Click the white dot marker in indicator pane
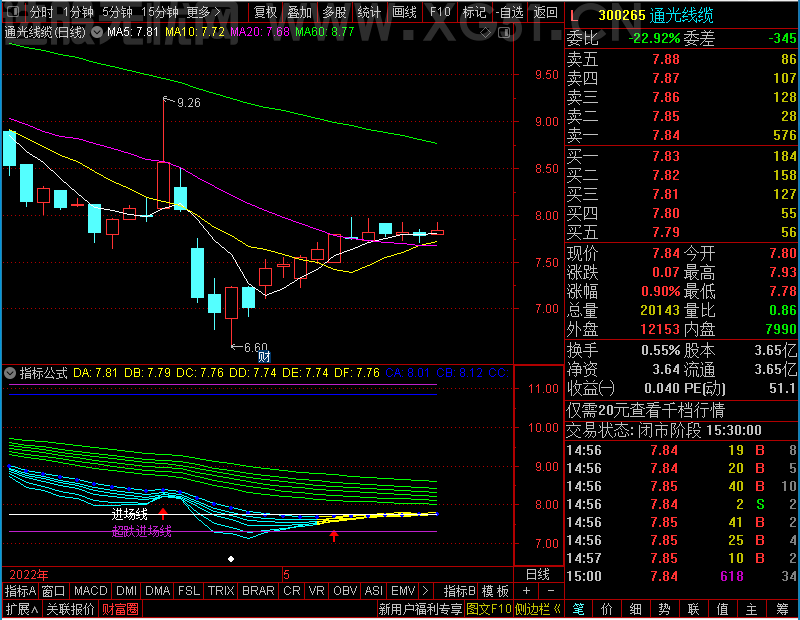 (231, 559)
